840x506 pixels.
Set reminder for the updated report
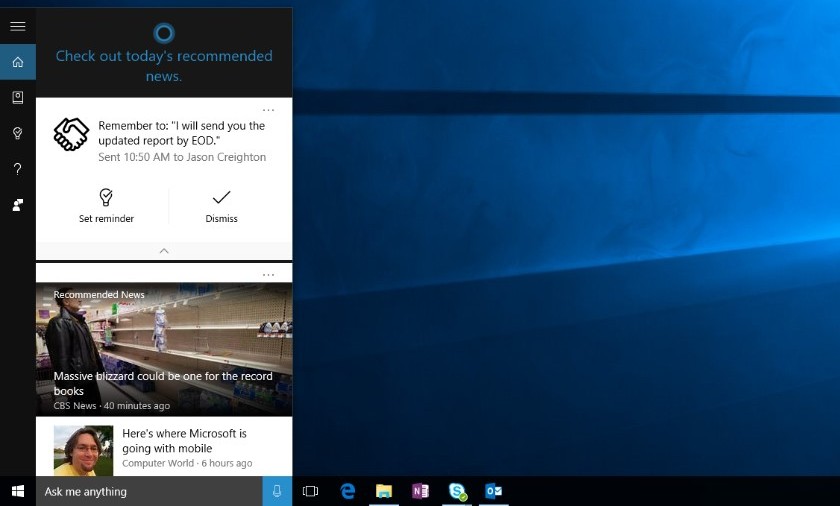[x=106, y=206]
